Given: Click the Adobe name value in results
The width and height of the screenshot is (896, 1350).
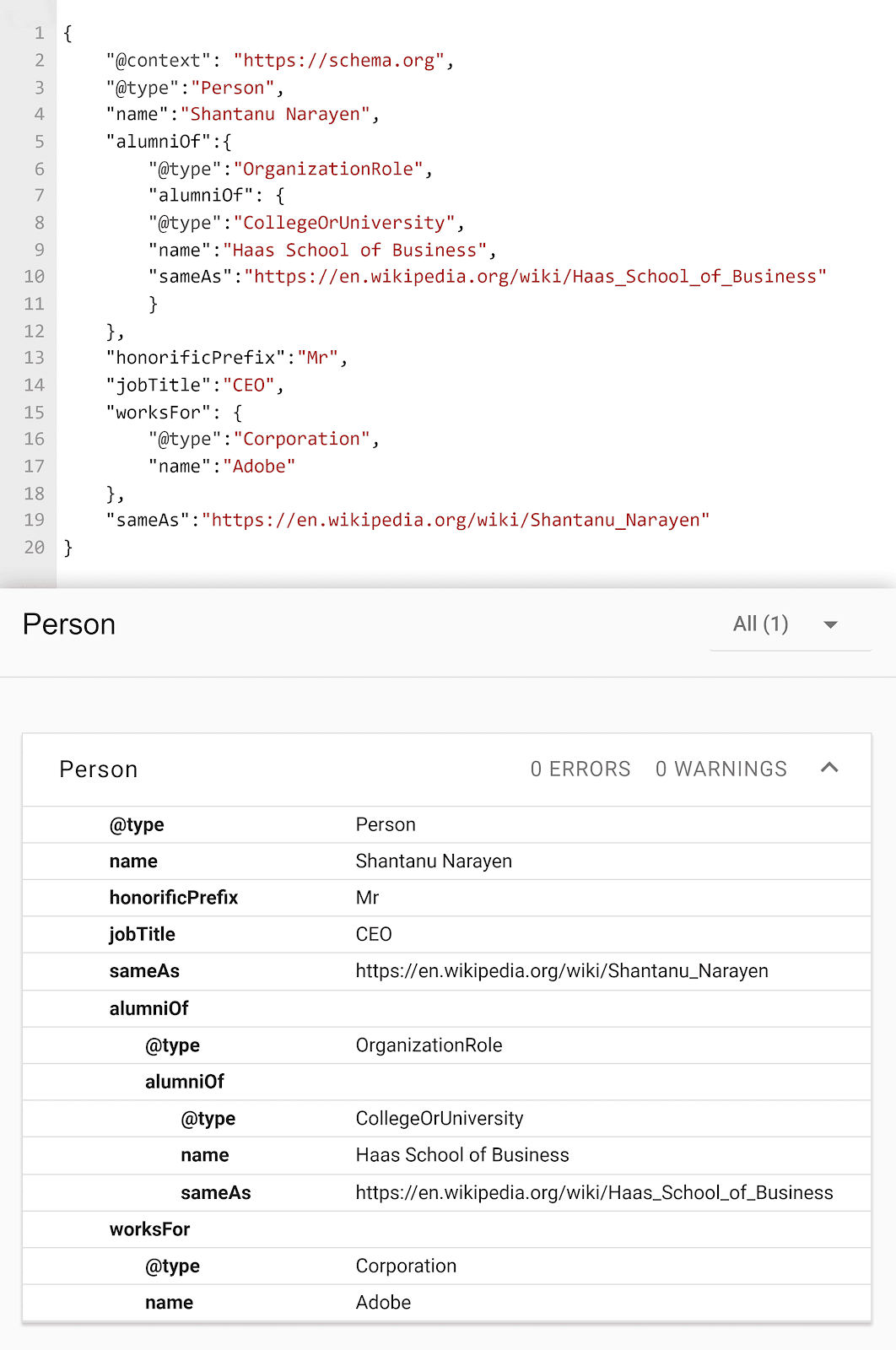Looking at the screenshot, I should (383, 1302).
